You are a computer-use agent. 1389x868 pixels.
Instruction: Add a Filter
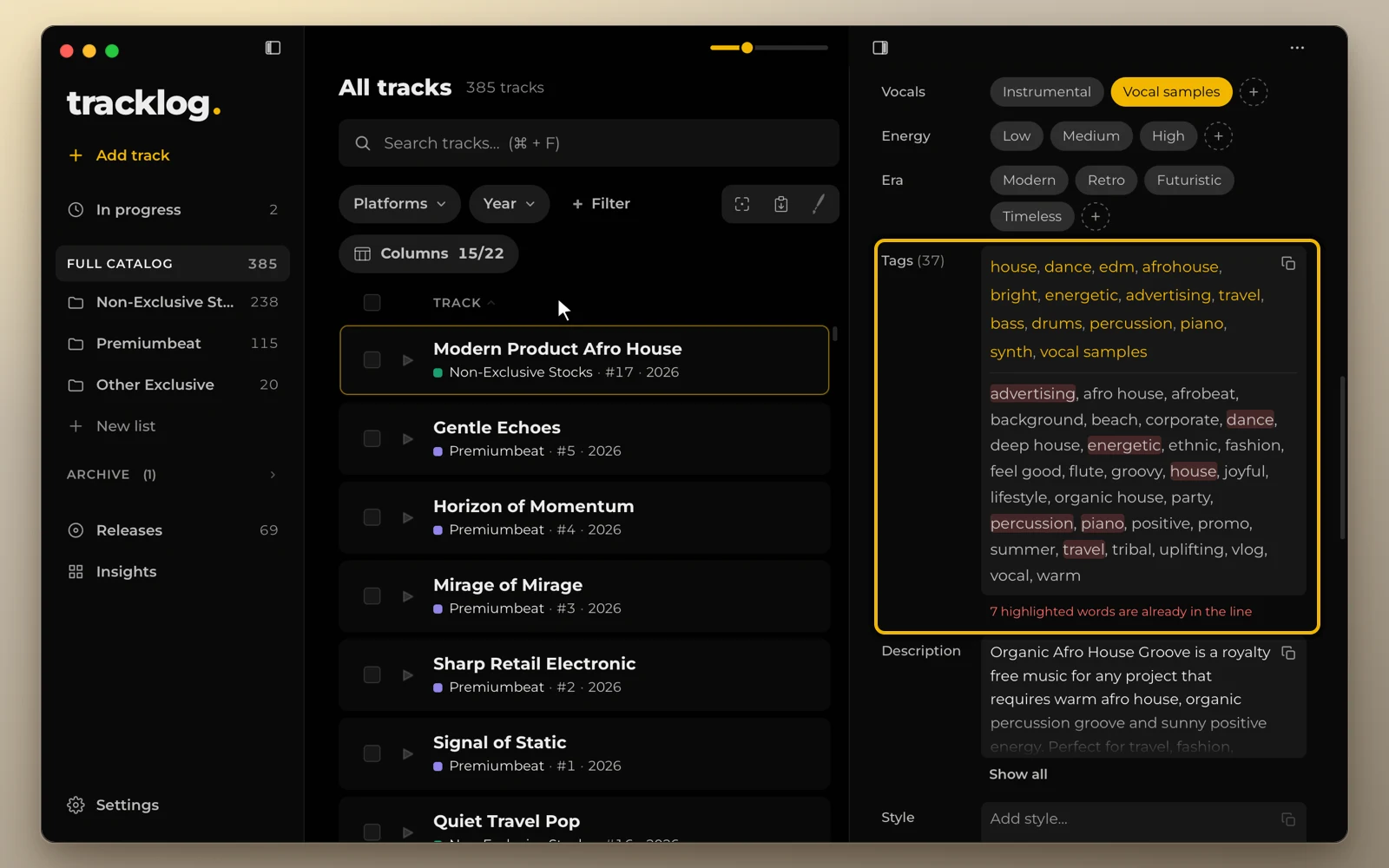(x=601, y=204)
